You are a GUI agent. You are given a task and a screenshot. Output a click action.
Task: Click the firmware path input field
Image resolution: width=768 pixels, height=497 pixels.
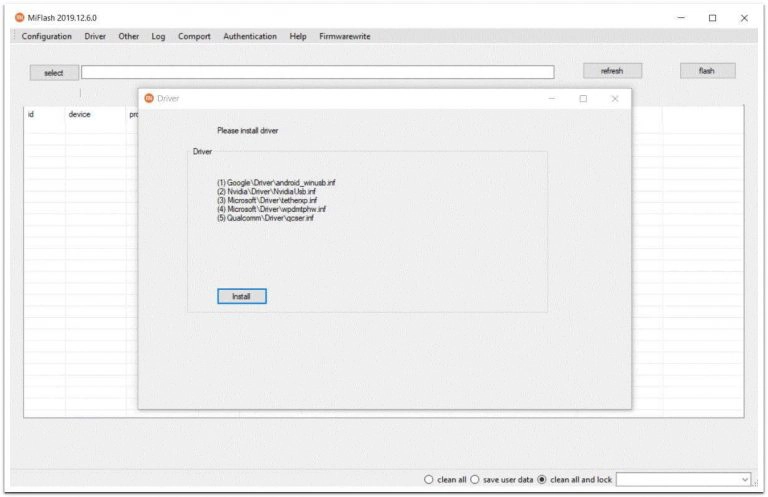tap(317, 72)
